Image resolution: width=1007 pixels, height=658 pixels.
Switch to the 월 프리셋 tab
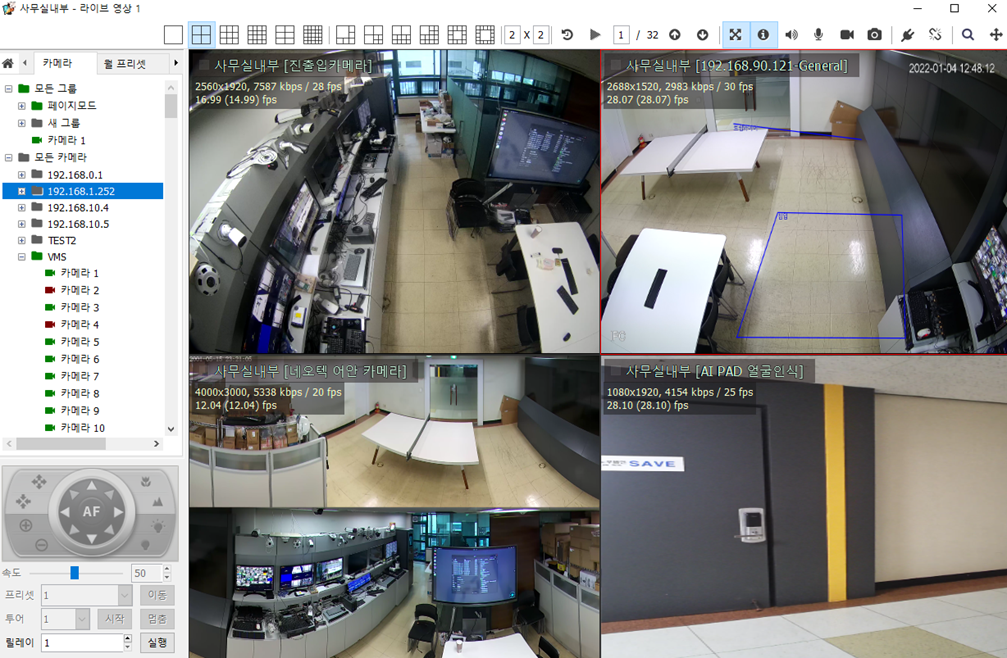(x=125, y=64)
